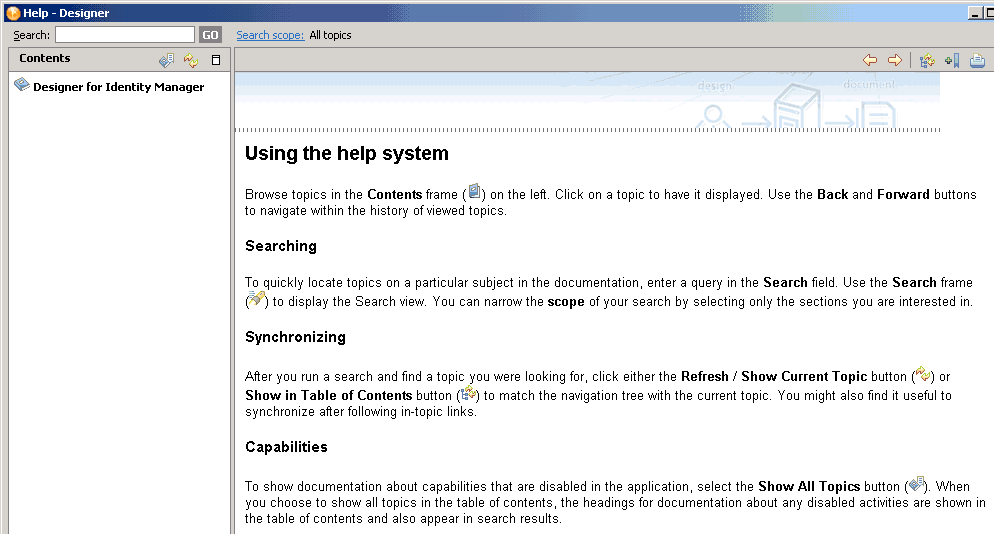
Task: Minimize the Help - Designer window
Action: click(x=975, y=13)
